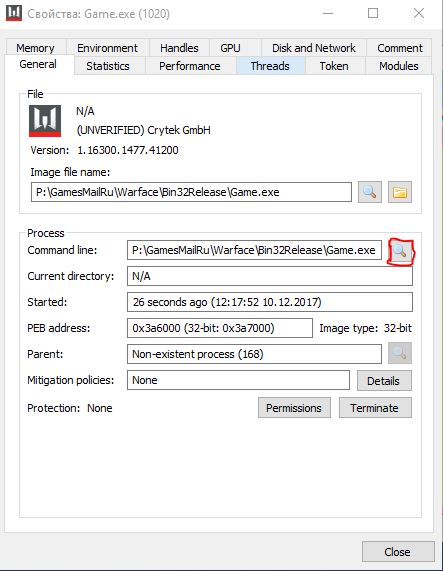
Task: Switch to the Token tab
Action: 334,66
